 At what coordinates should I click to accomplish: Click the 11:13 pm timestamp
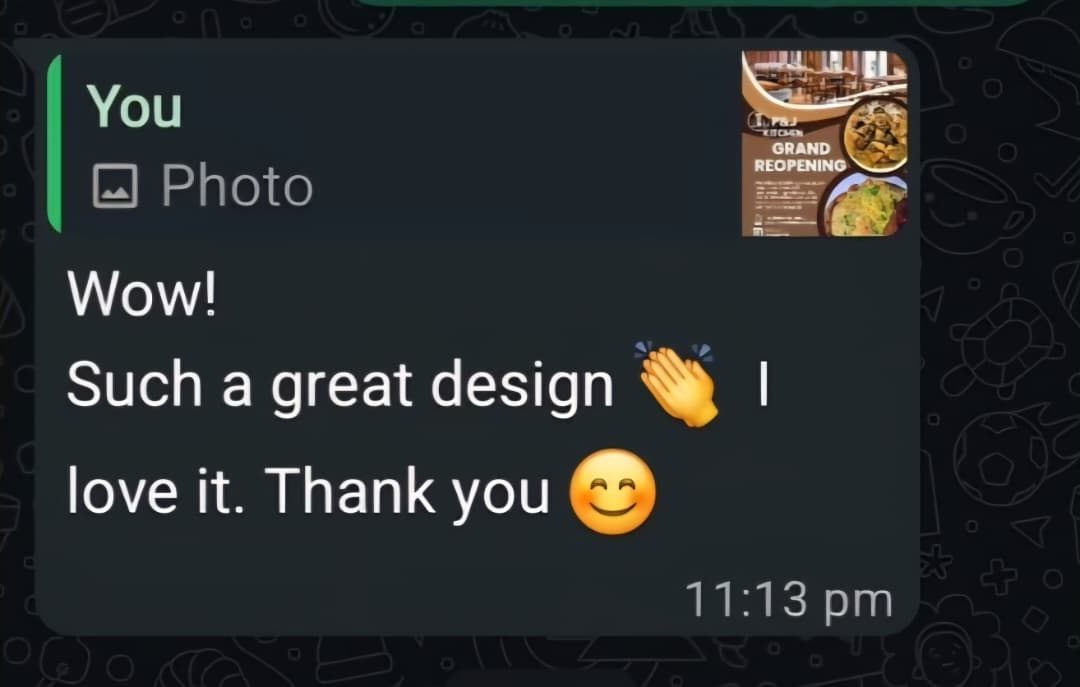click(789, 599)
